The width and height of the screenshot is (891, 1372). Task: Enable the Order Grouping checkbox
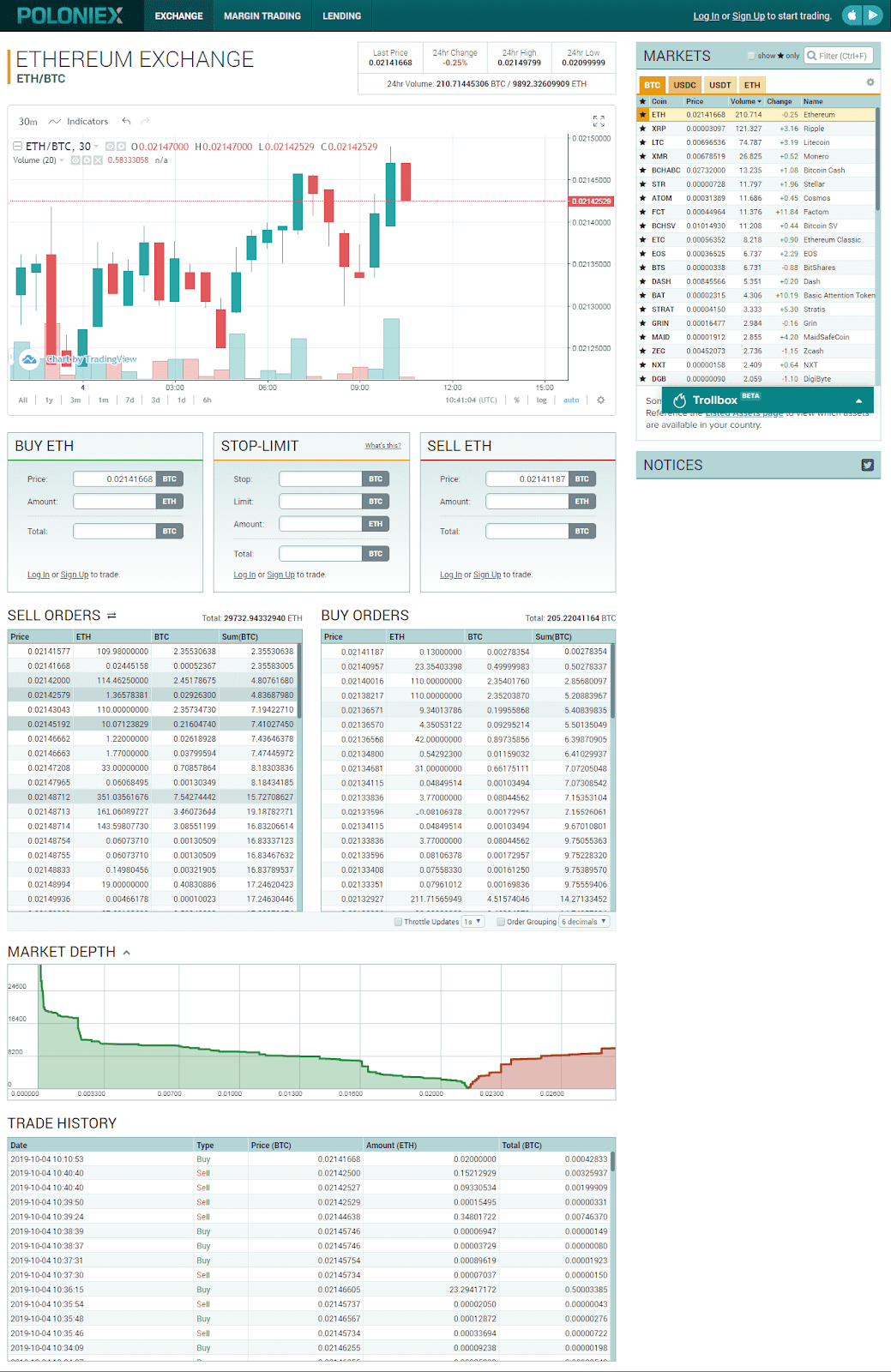click(501, 922)
